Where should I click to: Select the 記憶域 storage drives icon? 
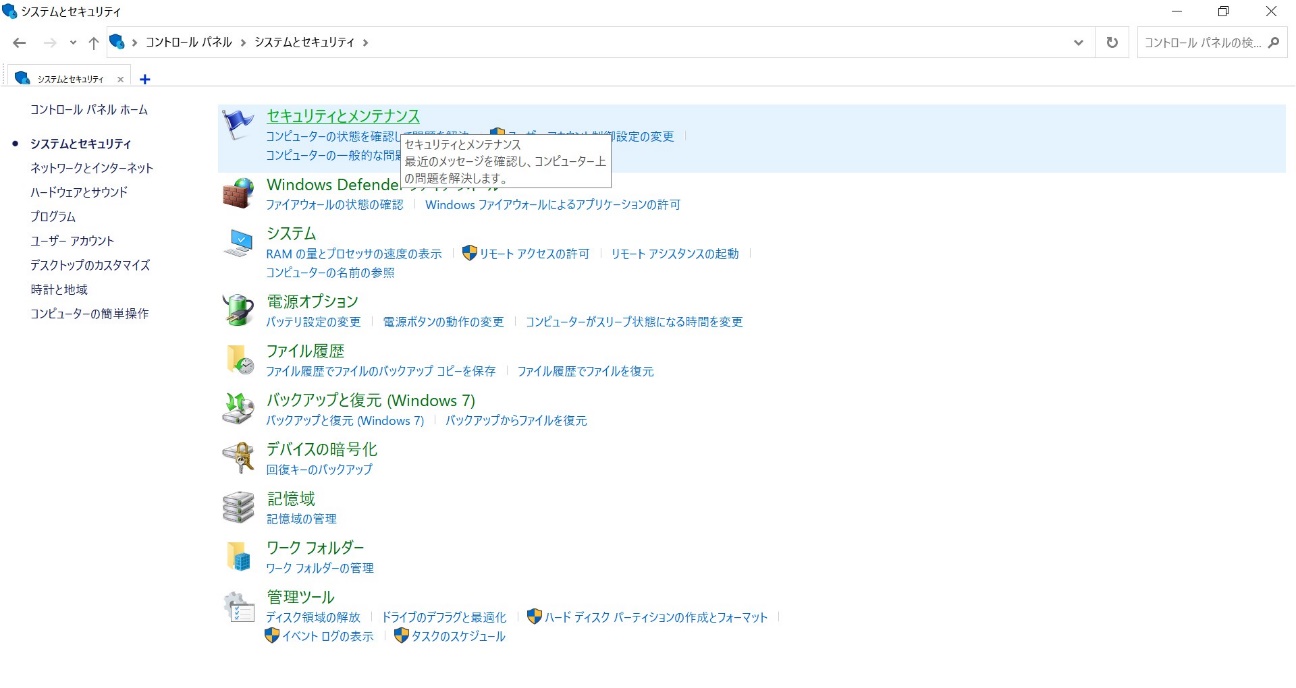point(237,506)
